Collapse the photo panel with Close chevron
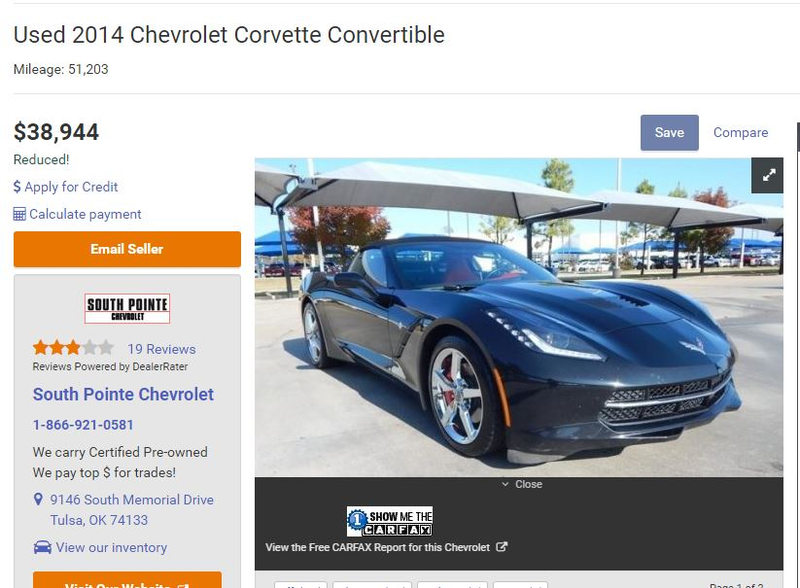The width and height of the screenshot is (800, 588). tap(522, 484)
